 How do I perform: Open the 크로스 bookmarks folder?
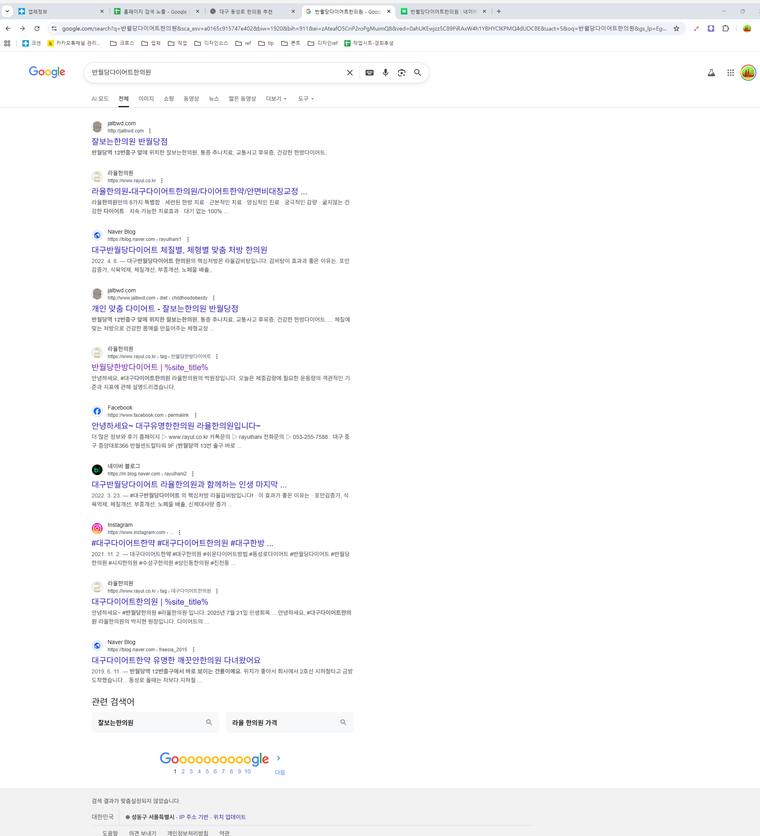click(122, 43)
